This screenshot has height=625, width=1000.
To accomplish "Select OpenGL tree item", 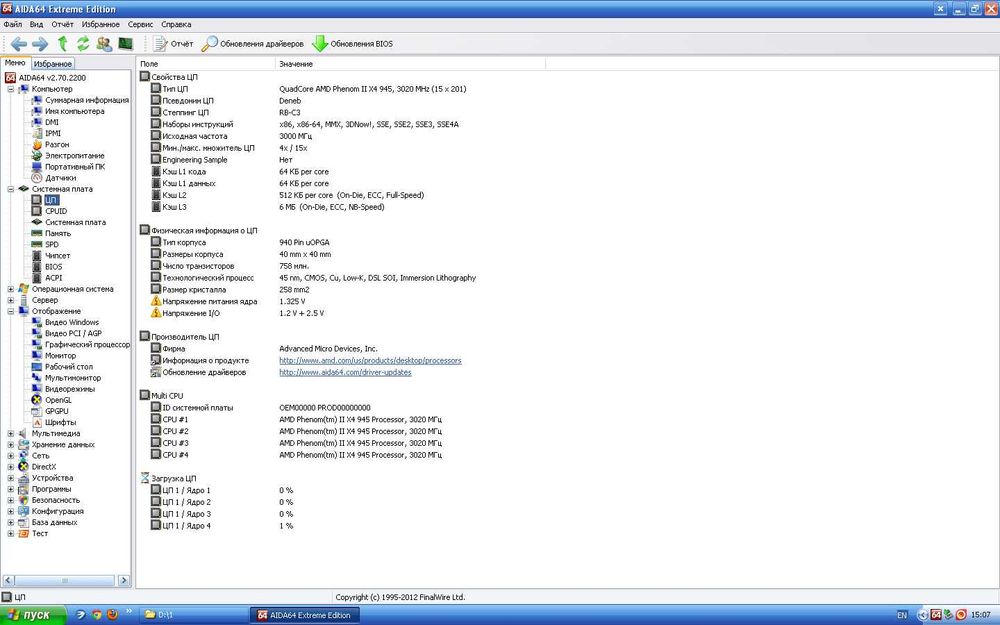I will (58, 400).
